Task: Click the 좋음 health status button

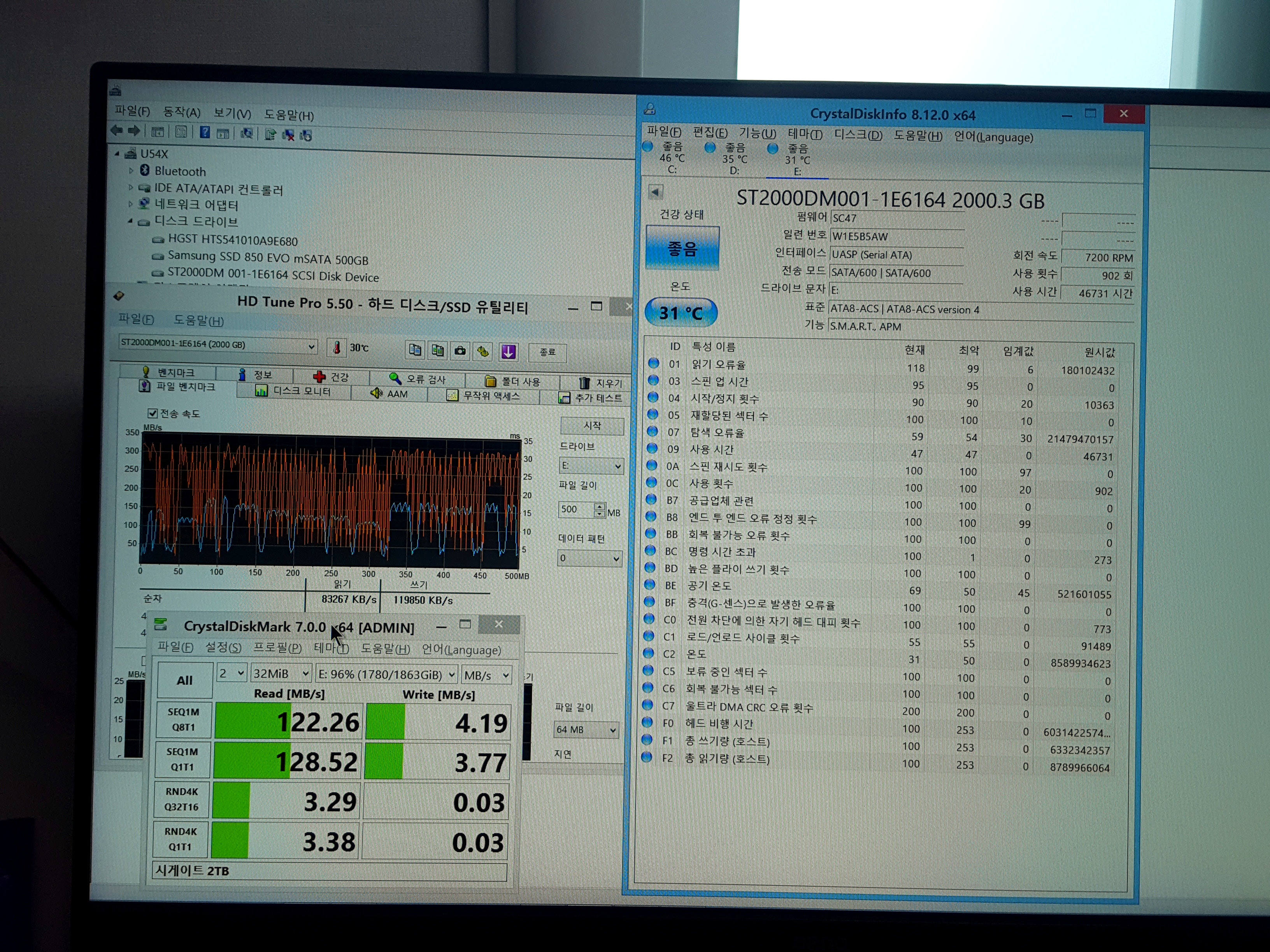Action: [x=682, y=248]
